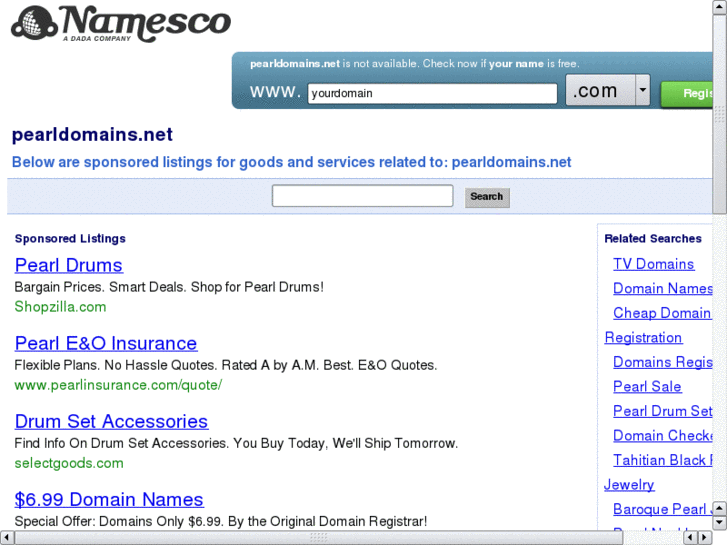Click the yourdomain input field
Viewport: 727px width, 545px height.
pyautogui.click(x=432, y=93)
